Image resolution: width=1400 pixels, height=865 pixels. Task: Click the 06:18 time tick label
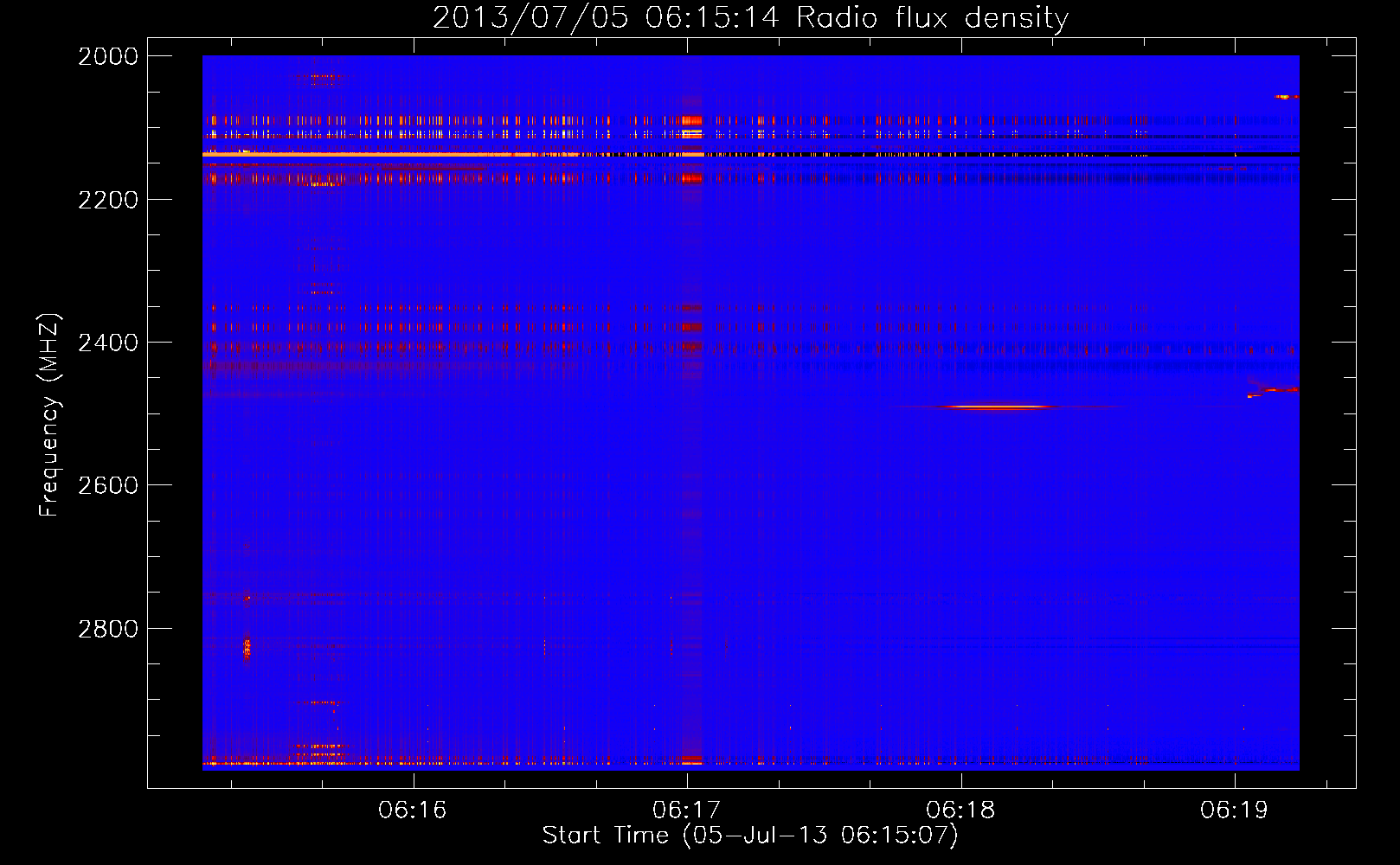pos(960,810)
